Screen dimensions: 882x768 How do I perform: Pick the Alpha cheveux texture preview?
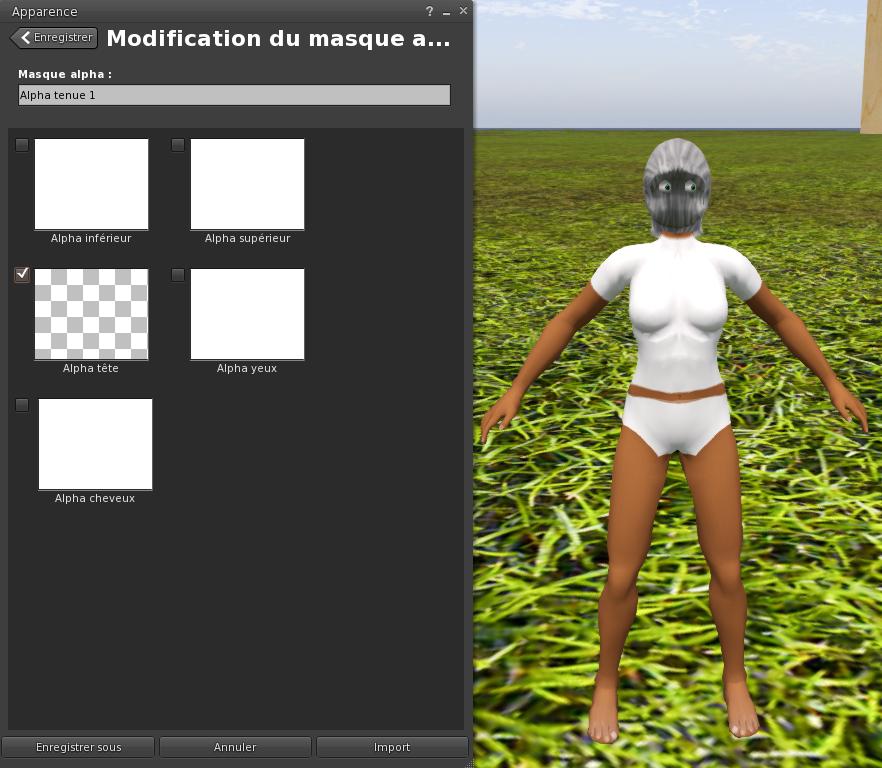(x=95, y=444)
